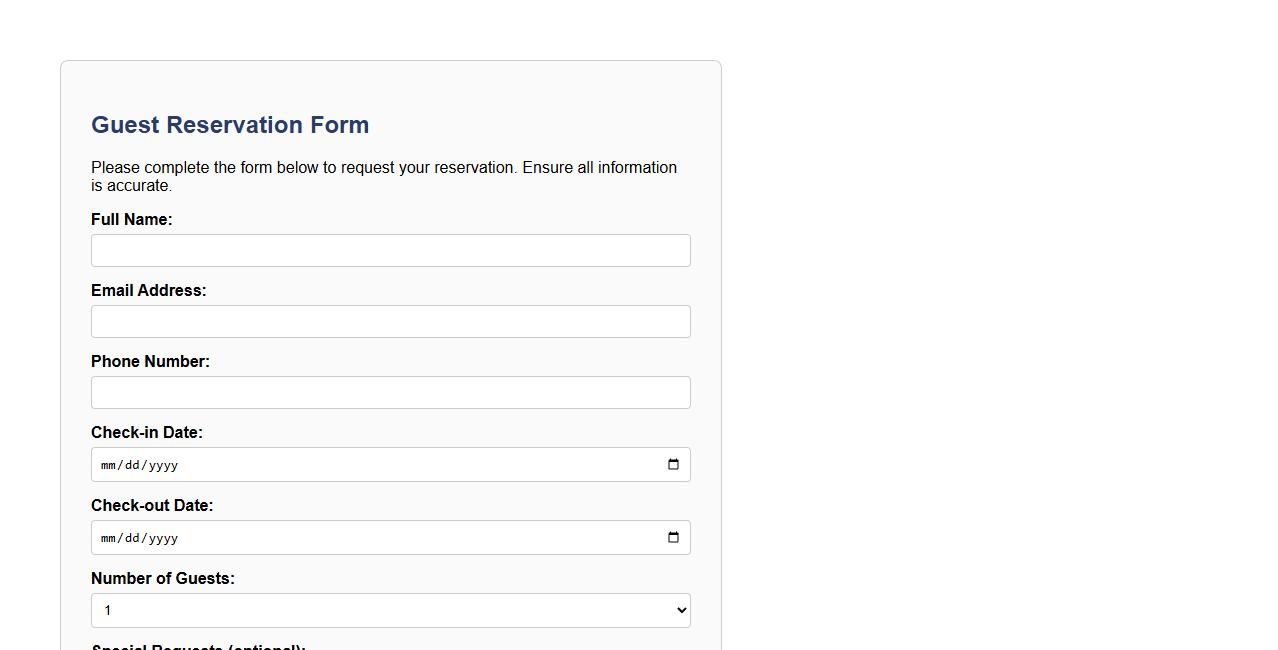This screenshot has width=1278, height=650.
Task: Select the month segment of check-in date
Action: [110, 464]
